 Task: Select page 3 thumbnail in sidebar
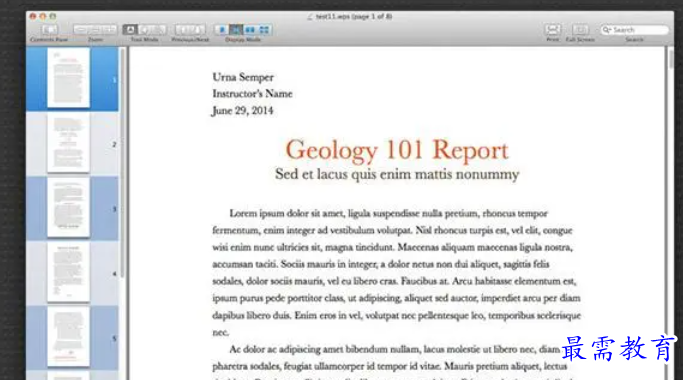68,207
